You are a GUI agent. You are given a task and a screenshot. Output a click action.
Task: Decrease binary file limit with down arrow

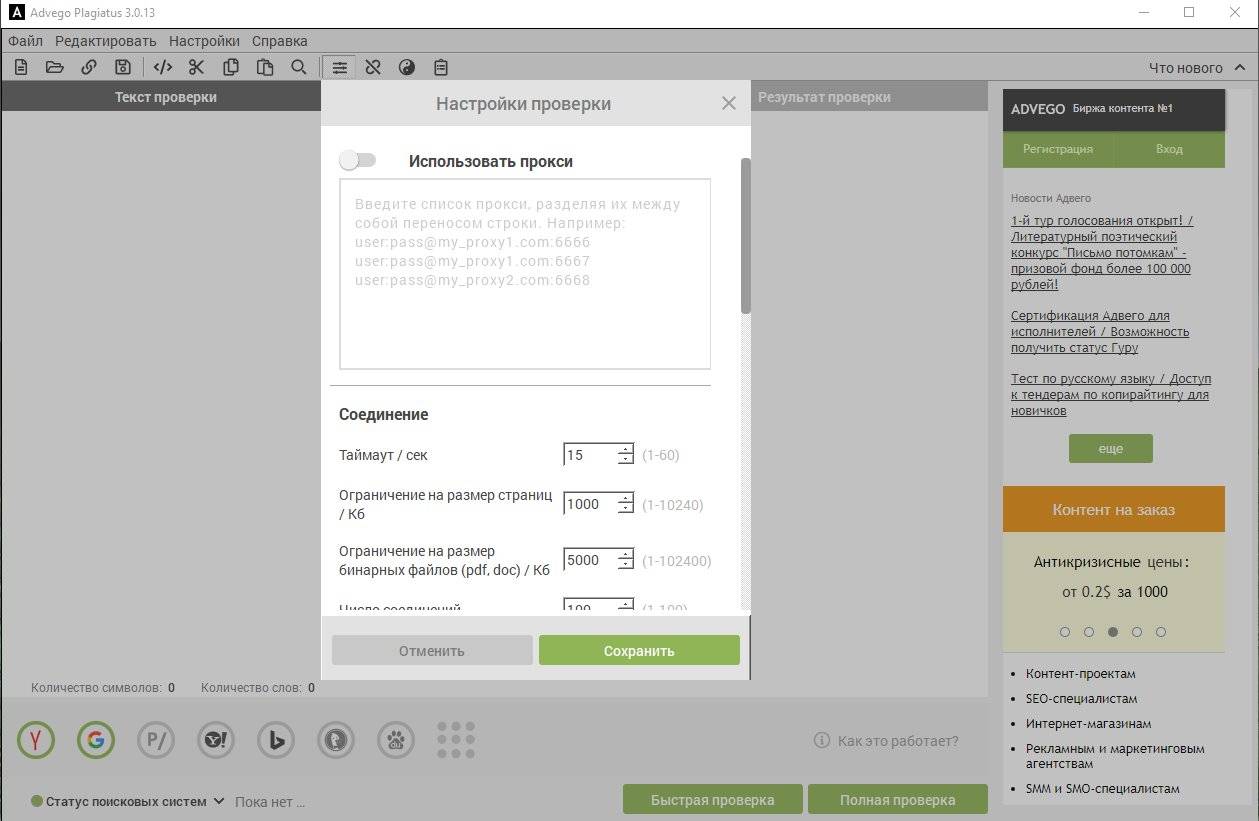click(625, 566)
